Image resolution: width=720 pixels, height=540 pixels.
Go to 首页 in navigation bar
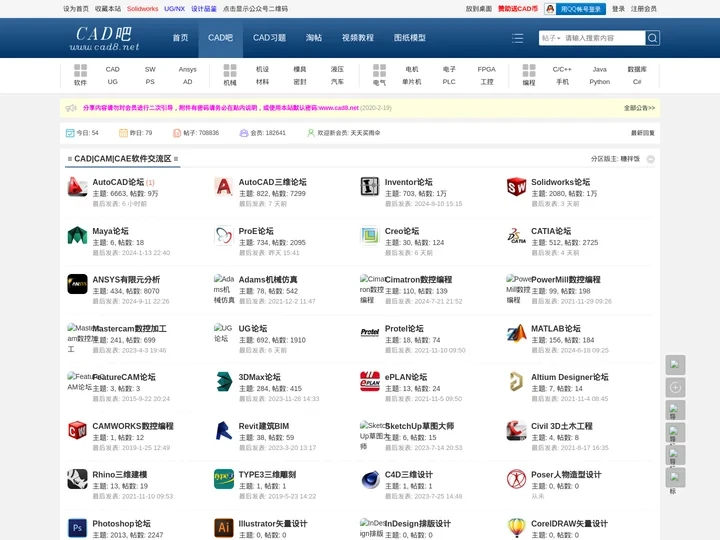pos(180,38)
